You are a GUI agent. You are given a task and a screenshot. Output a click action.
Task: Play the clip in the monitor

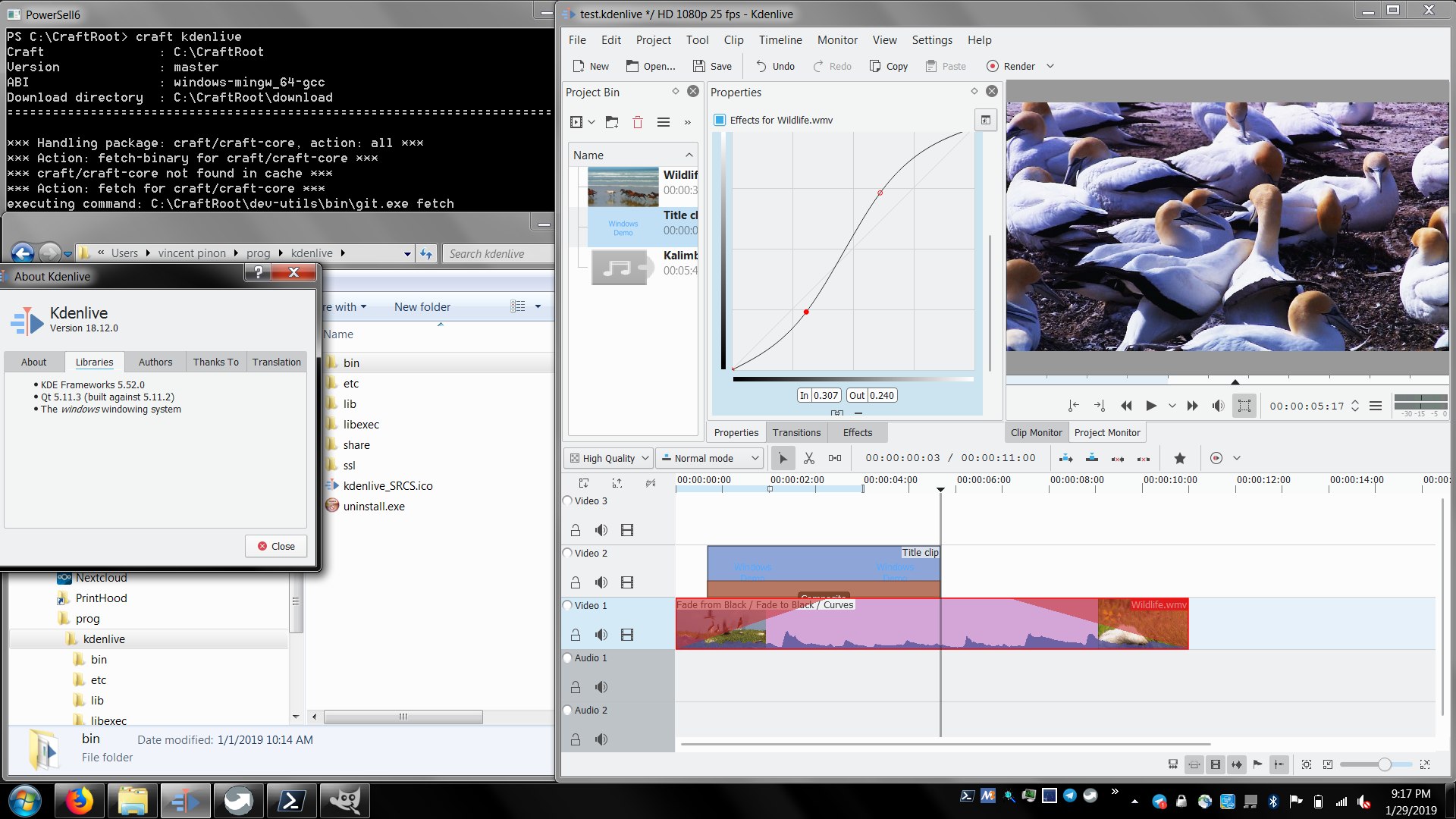point(1151,406)
